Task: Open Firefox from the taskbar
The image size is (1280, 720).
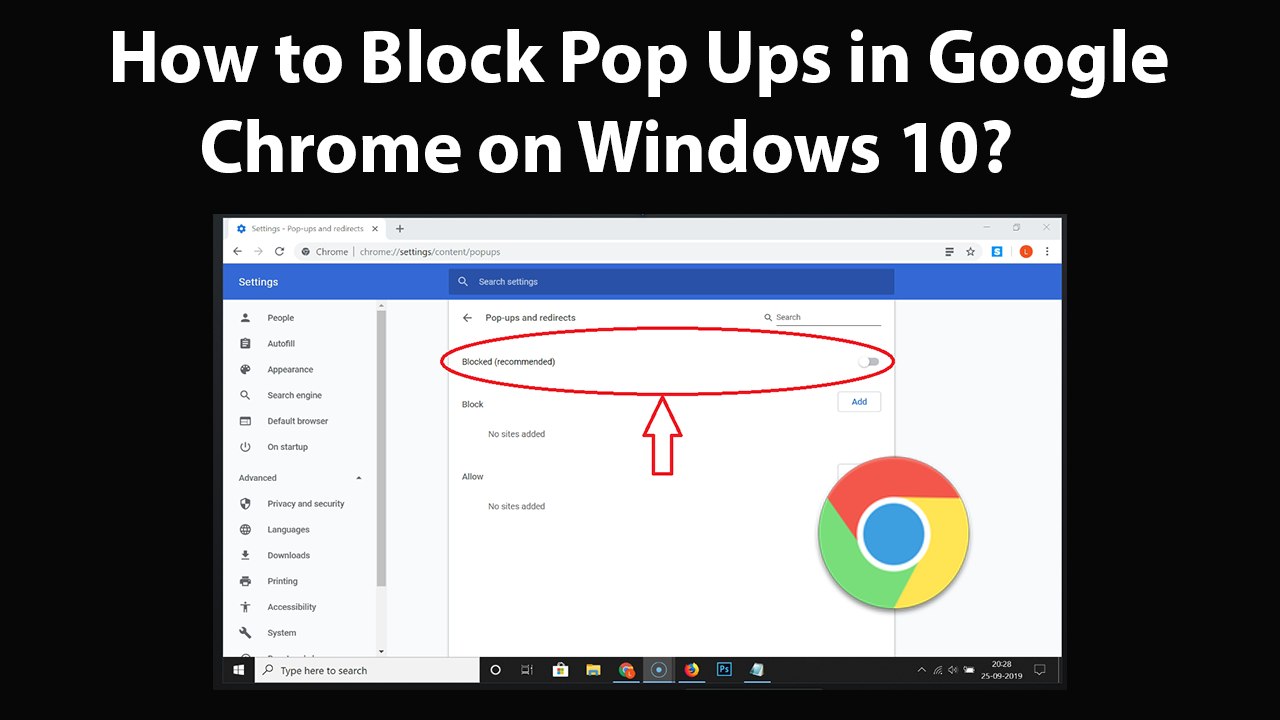Action: pos(691,670)
